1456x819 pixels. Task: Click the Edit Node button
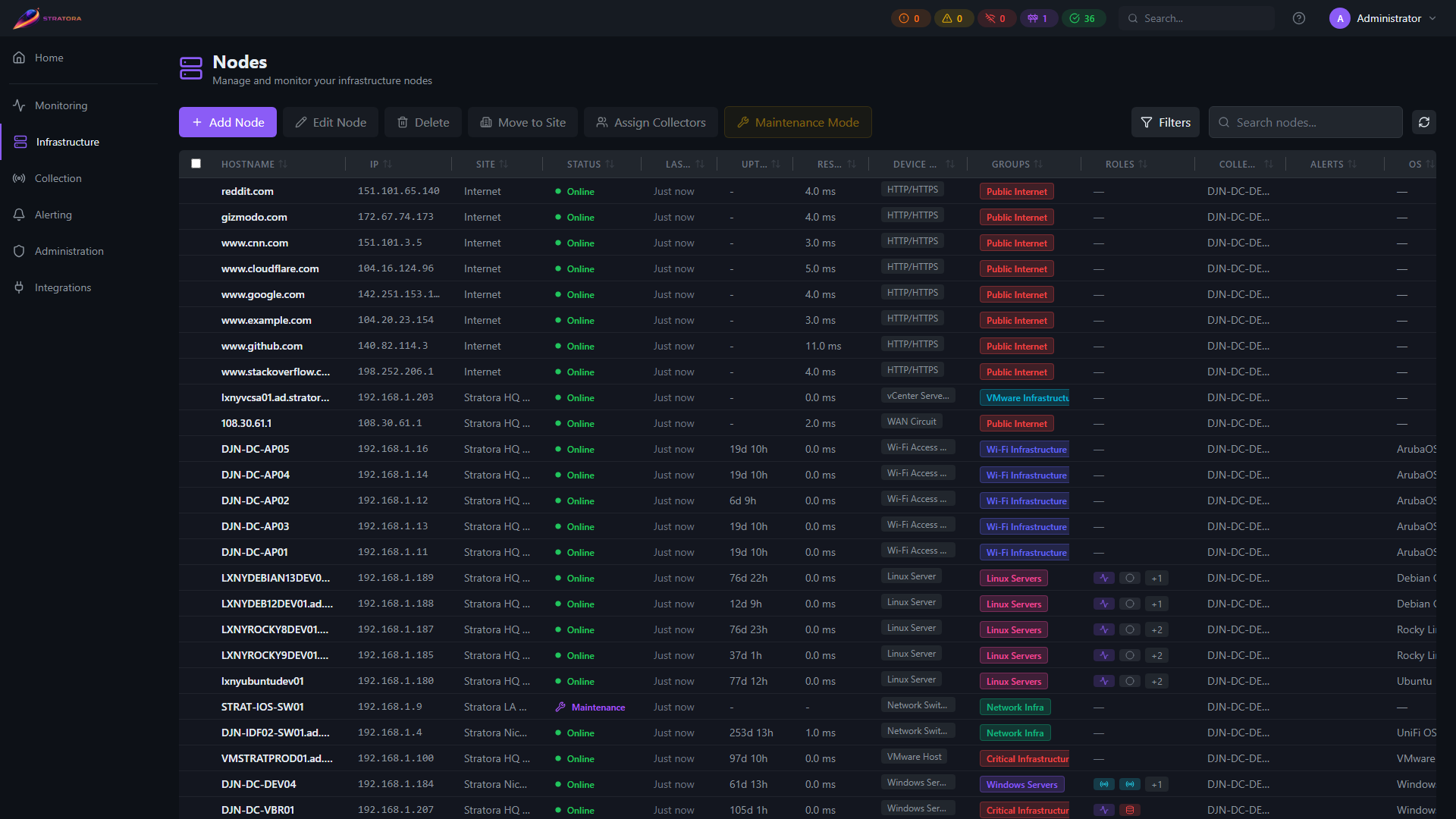[x=331, y=122]
